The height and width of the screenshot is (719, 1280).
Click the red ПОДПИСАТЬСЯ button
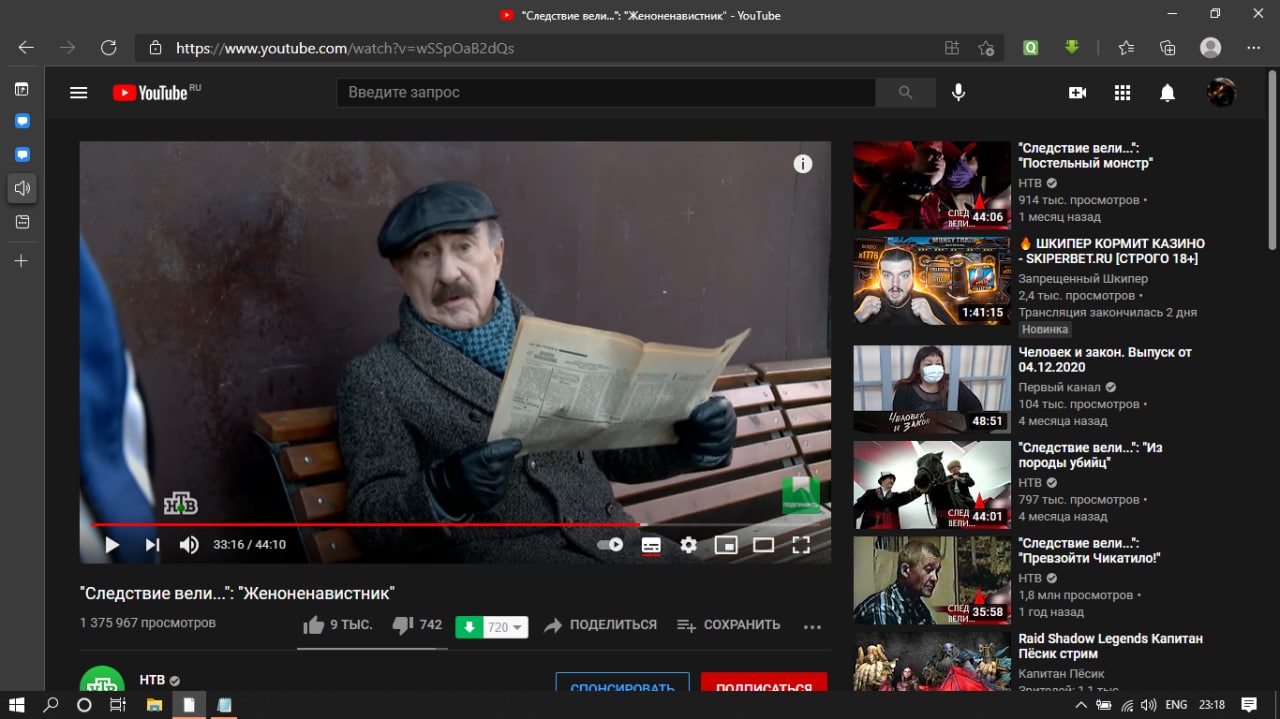(764, 683)
